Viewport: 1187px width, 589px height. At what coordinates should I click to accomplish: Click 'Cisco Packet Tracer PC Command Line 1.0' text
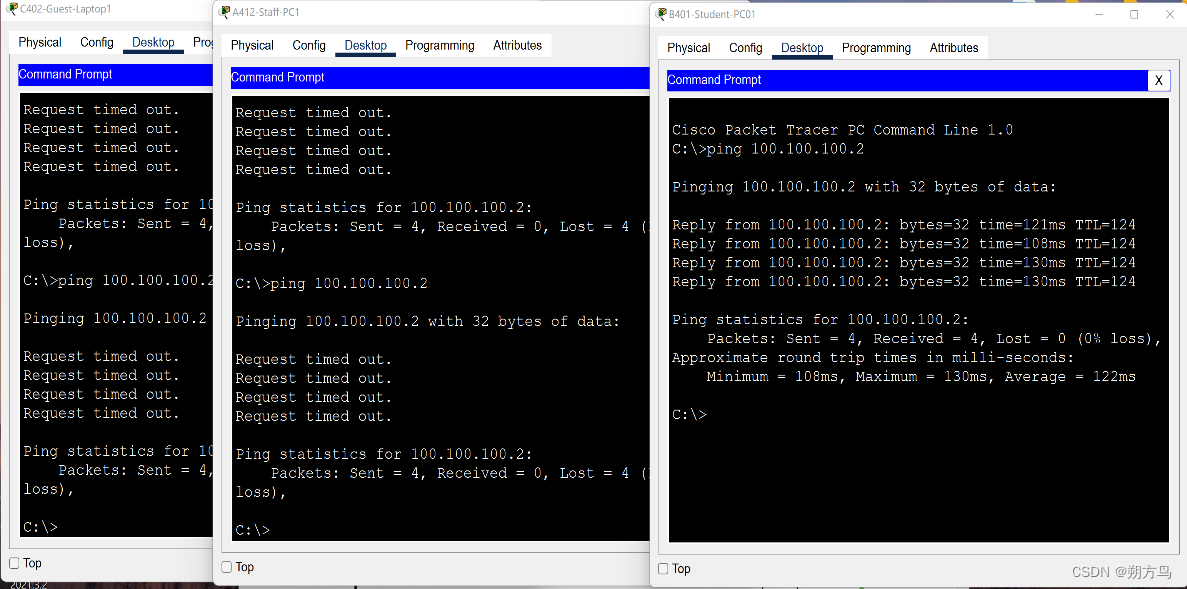(x=842, y=130)
